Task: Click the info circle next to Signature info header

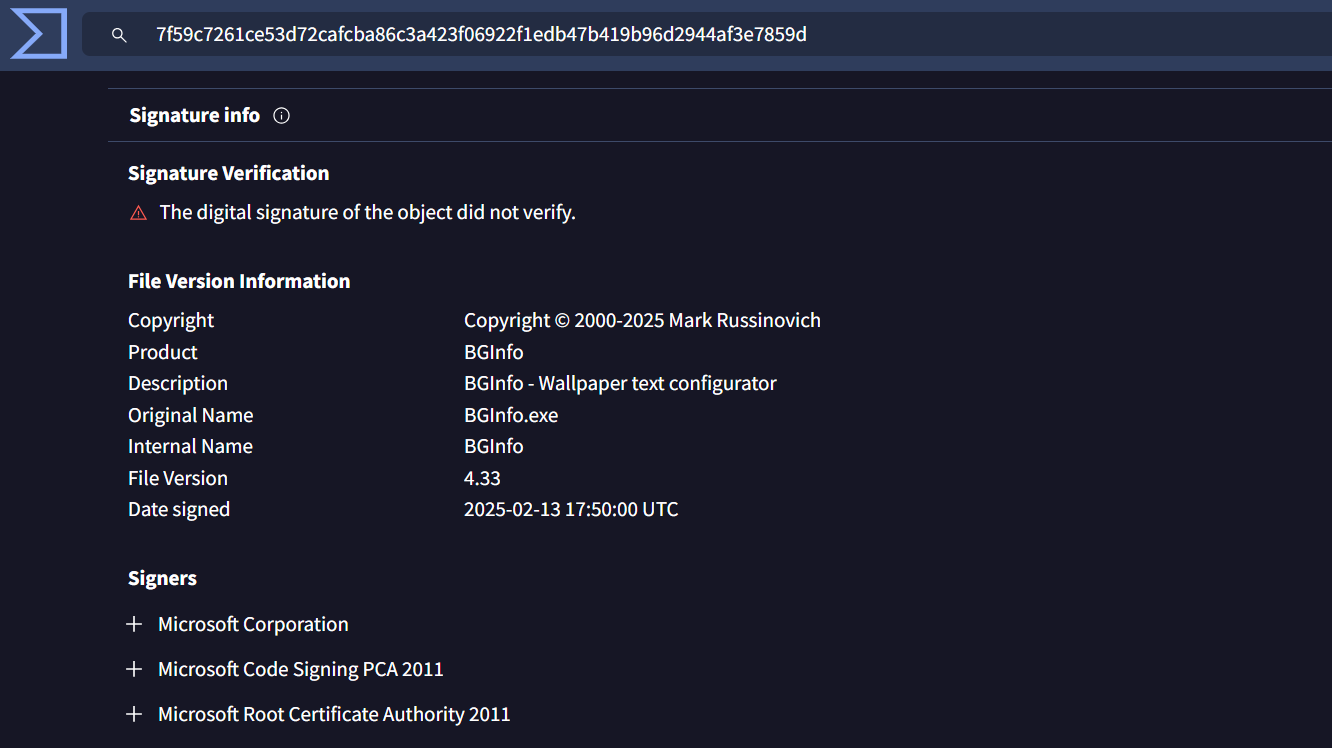Action: (x=281, y=115)
